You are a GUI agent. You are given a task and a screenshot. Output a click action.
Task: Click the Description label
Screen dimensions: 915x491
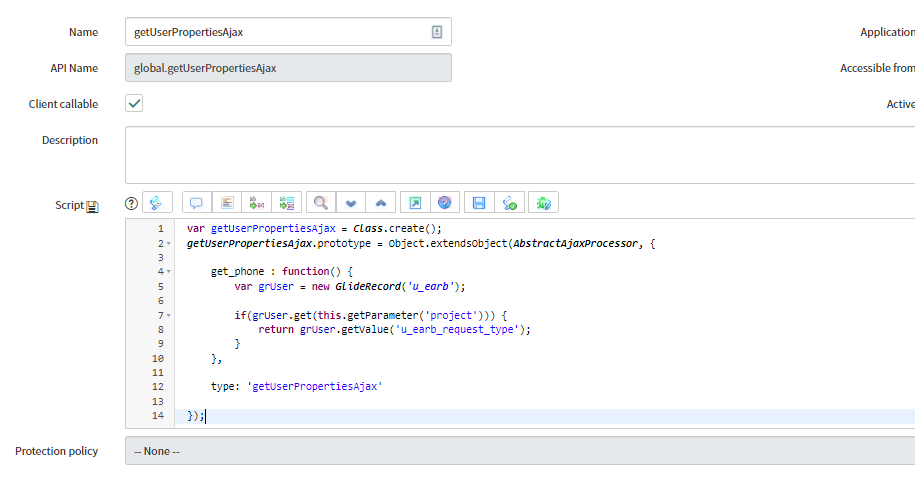tap(70, 140)
